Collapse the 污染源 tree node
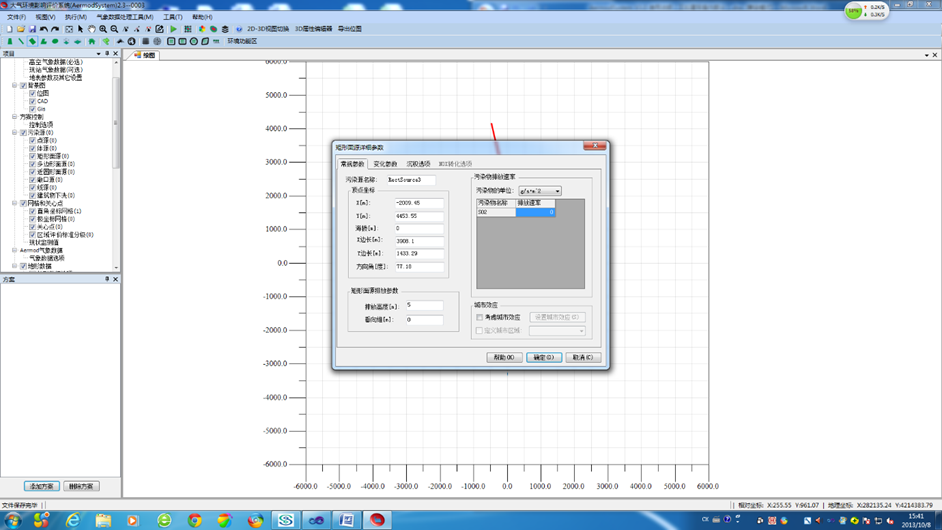Viewport: 942px width, 530px height. coord(14,133)
